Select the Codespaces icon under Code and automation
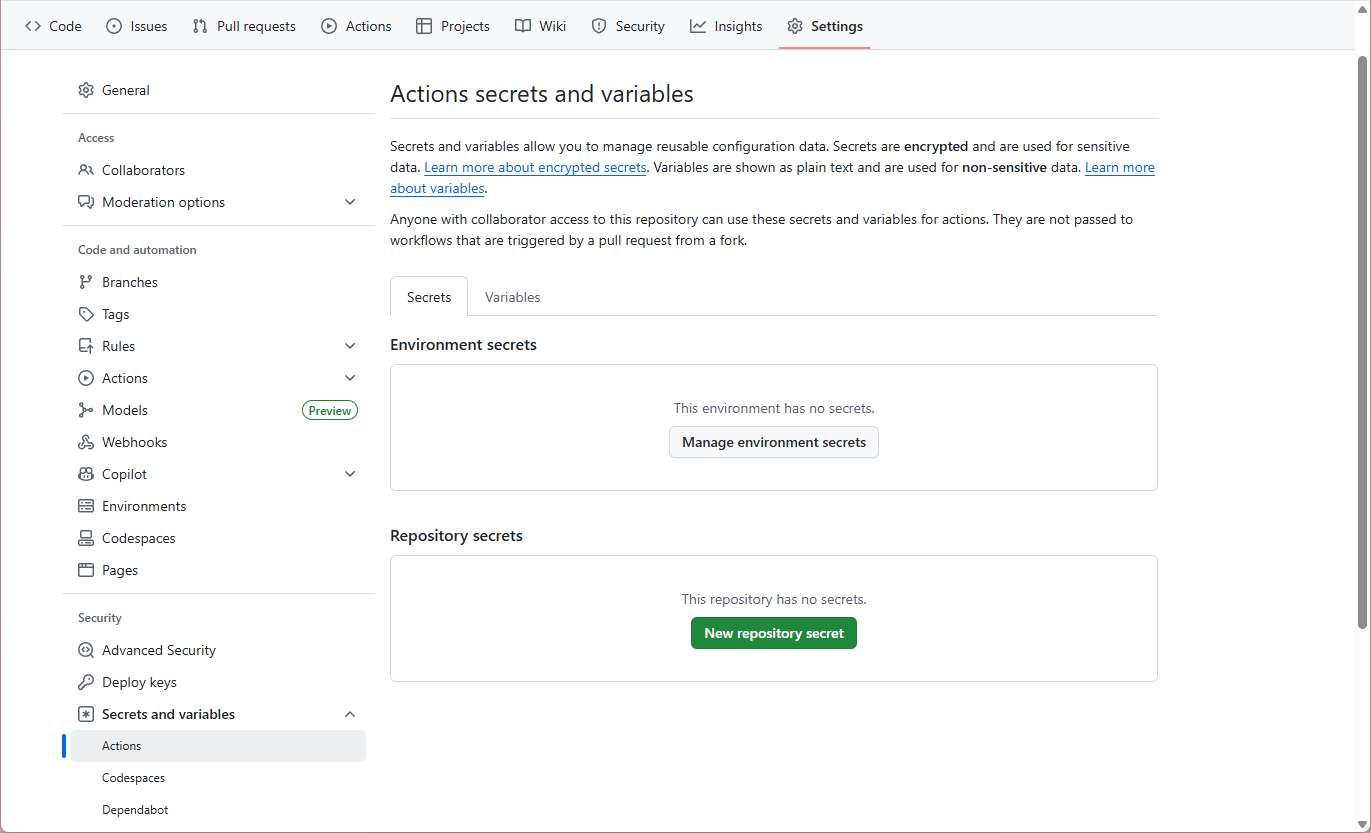Image resolution: width=1371 pixels, height=833 pixels. [x=86, y=537]
